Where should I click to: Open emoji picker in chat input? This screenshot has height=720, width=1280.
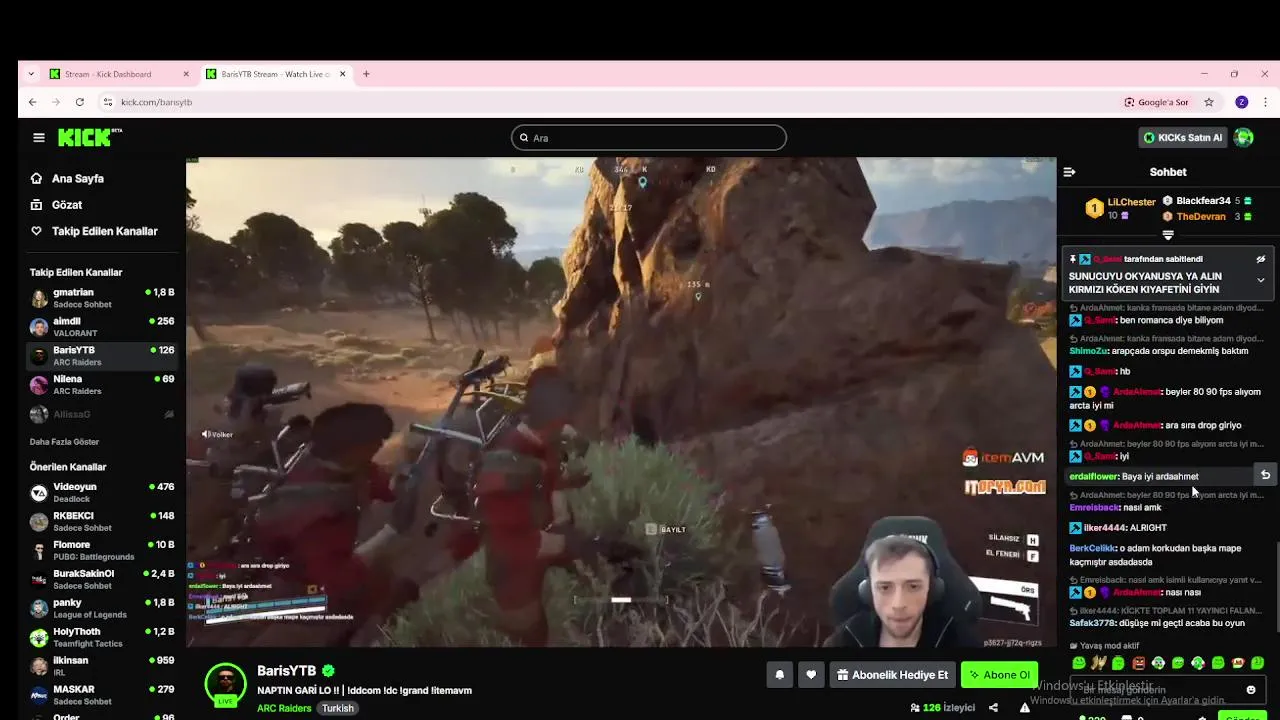point(1250,690)
